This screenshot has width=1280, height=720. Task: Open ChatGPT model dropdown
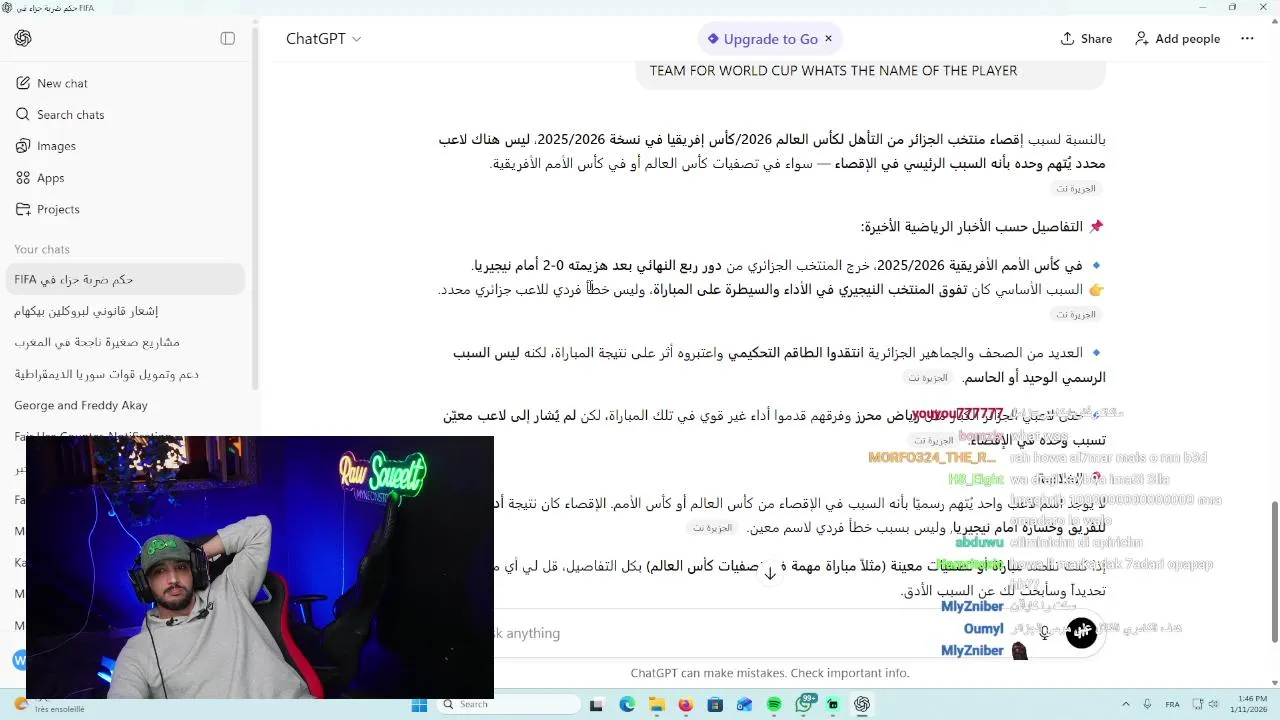point(323,38)
